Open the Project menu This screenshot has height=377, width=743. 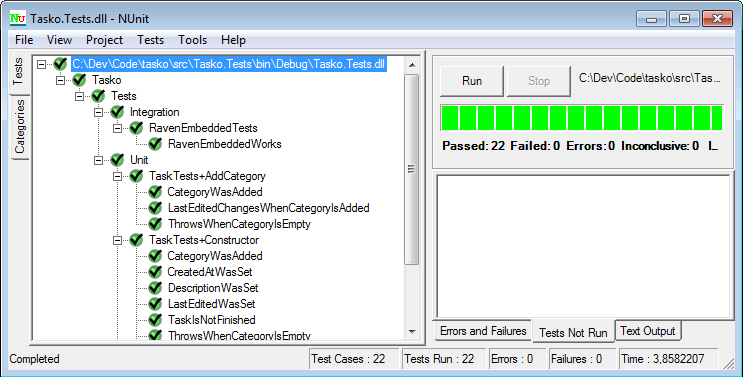104,40
